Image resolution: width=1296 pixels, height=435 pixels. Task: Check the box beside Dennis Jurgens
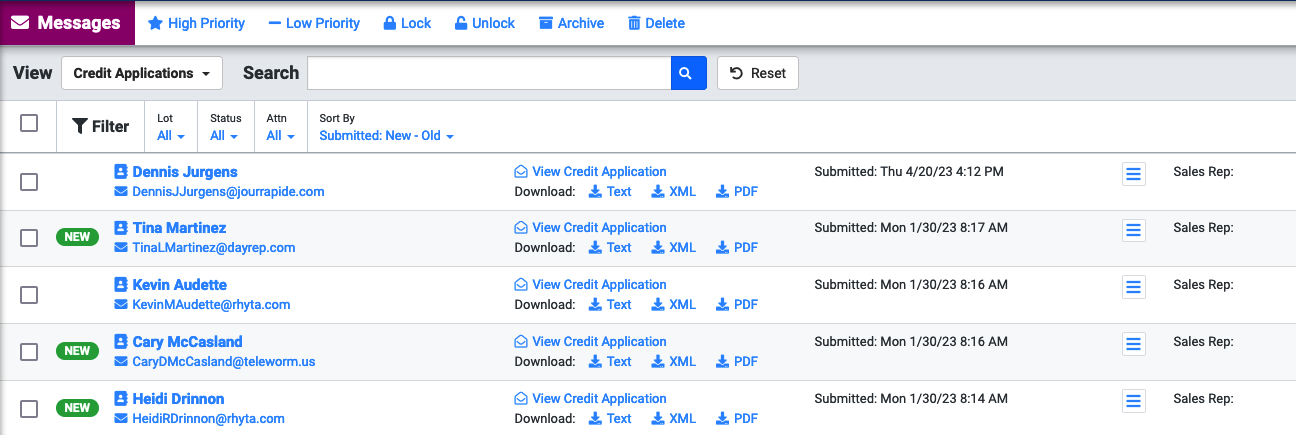click(x=29, y=181)
